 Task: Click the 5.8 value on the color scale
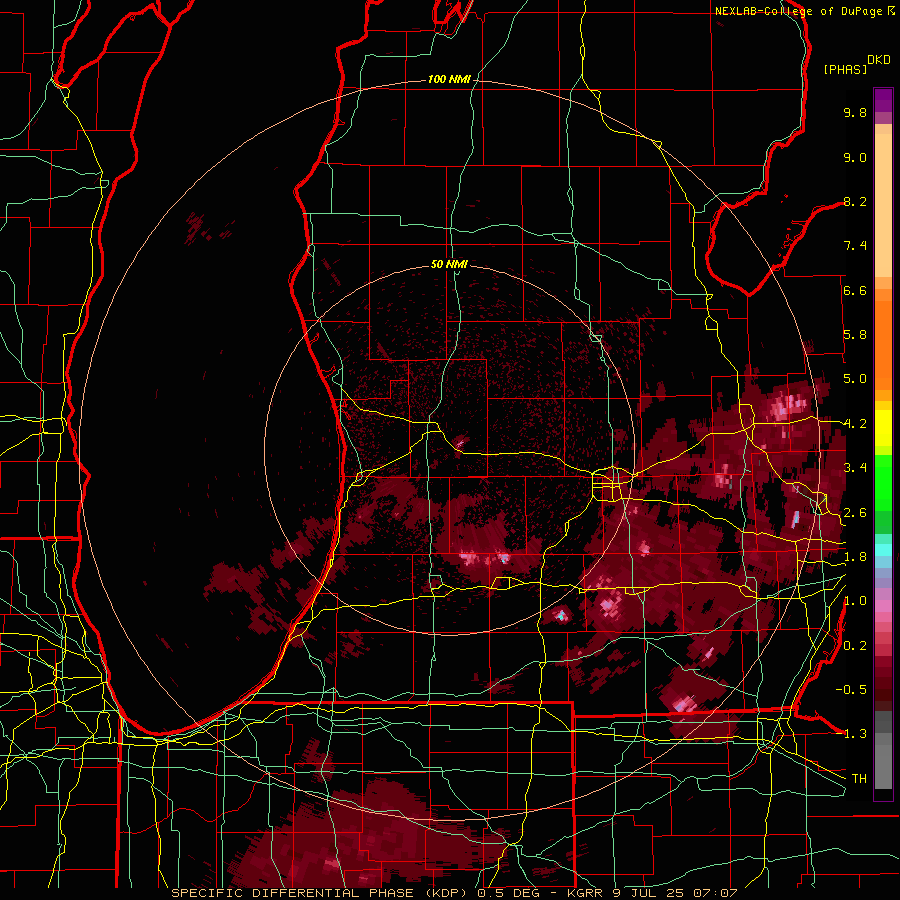tap(855, 335)
